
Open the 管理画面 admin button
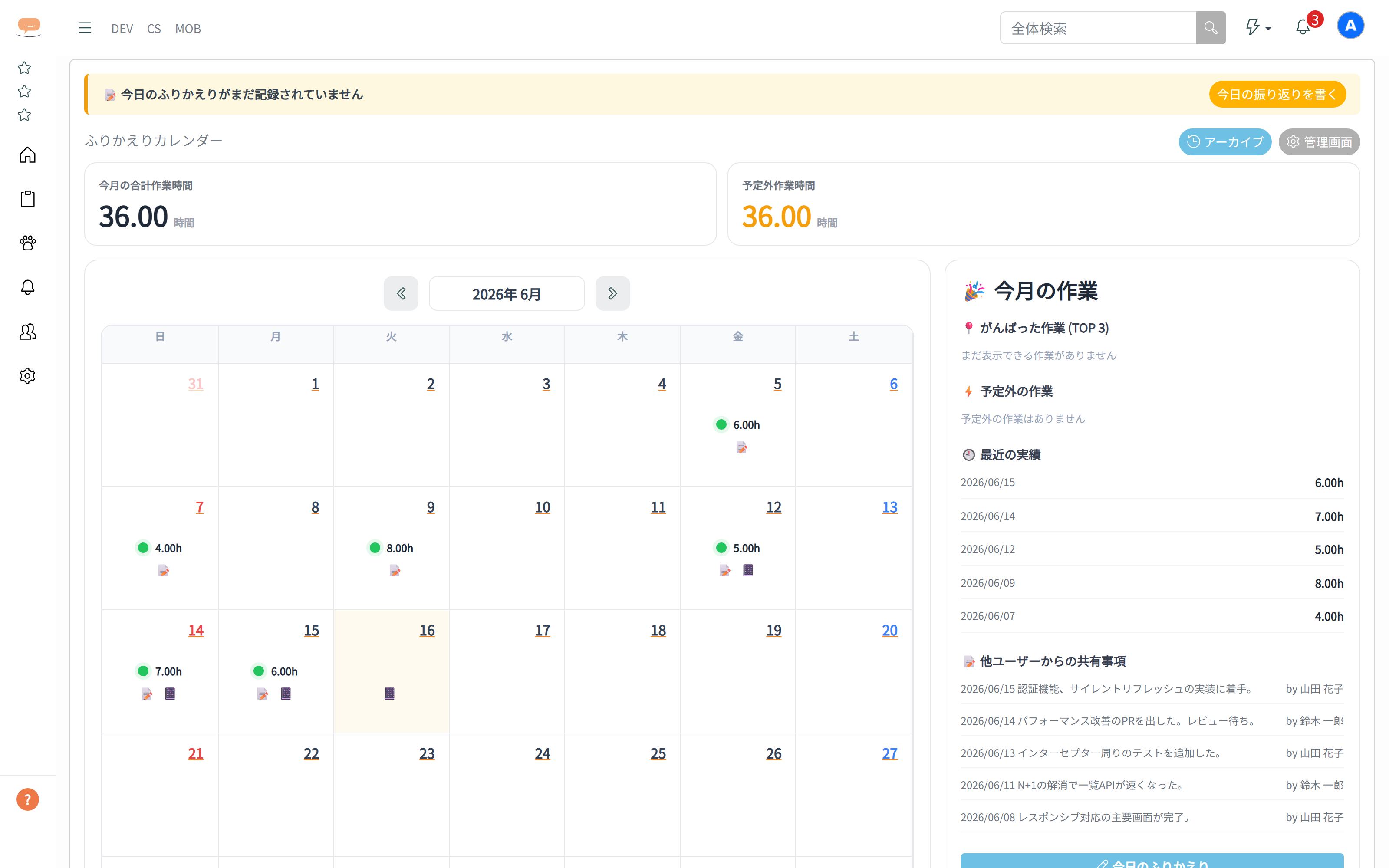tap(1319, 142)
